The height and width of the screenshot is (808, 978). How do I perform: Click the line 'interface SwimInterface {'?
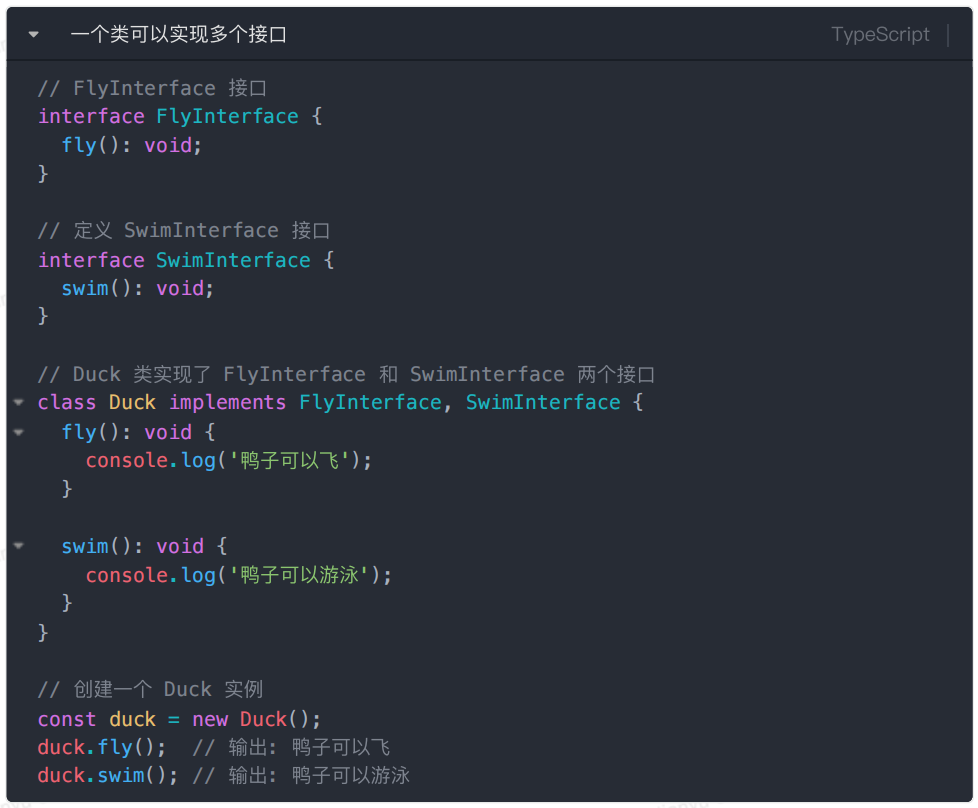pos(186,260)
